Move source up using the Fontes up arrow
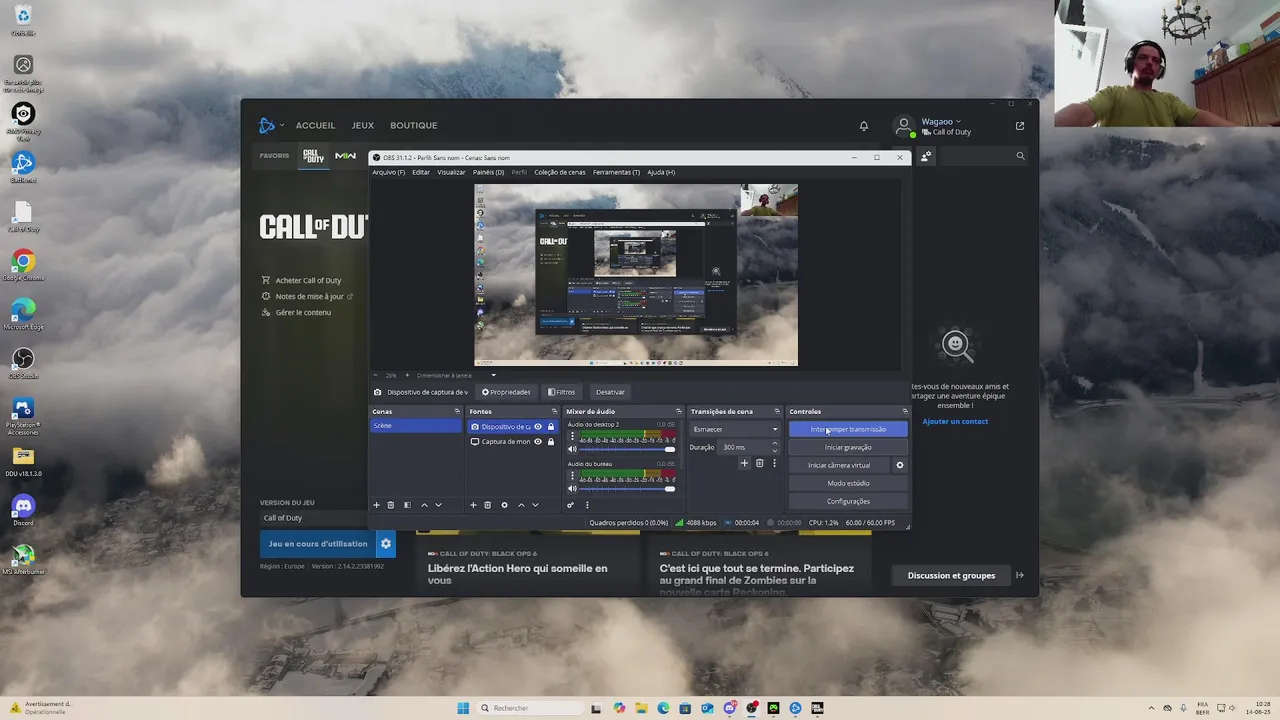 coord(521,505)
